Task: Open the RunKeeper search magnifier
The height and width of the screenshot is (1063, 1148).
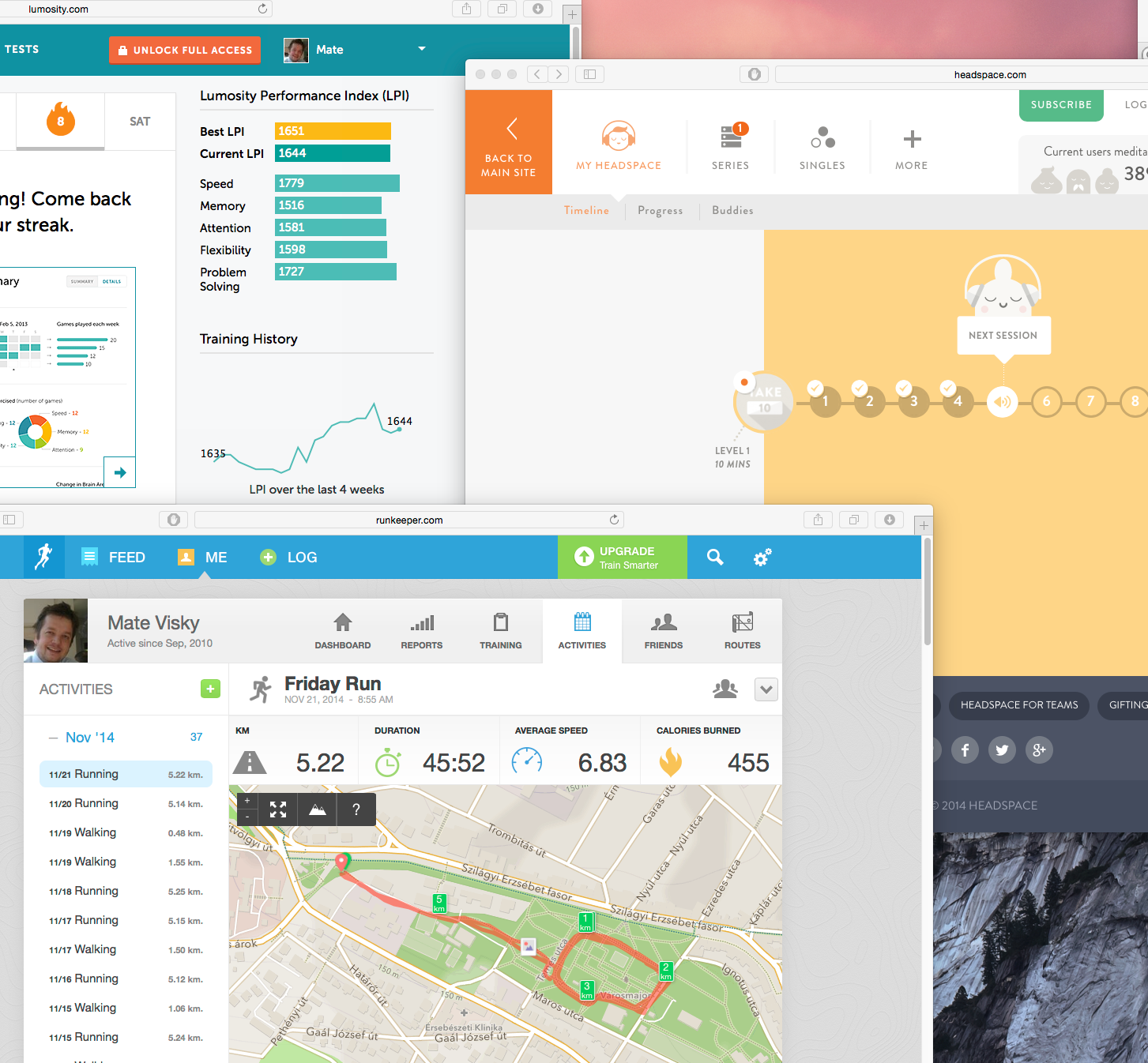Action: pyautogui.click(x=715, y=558)
